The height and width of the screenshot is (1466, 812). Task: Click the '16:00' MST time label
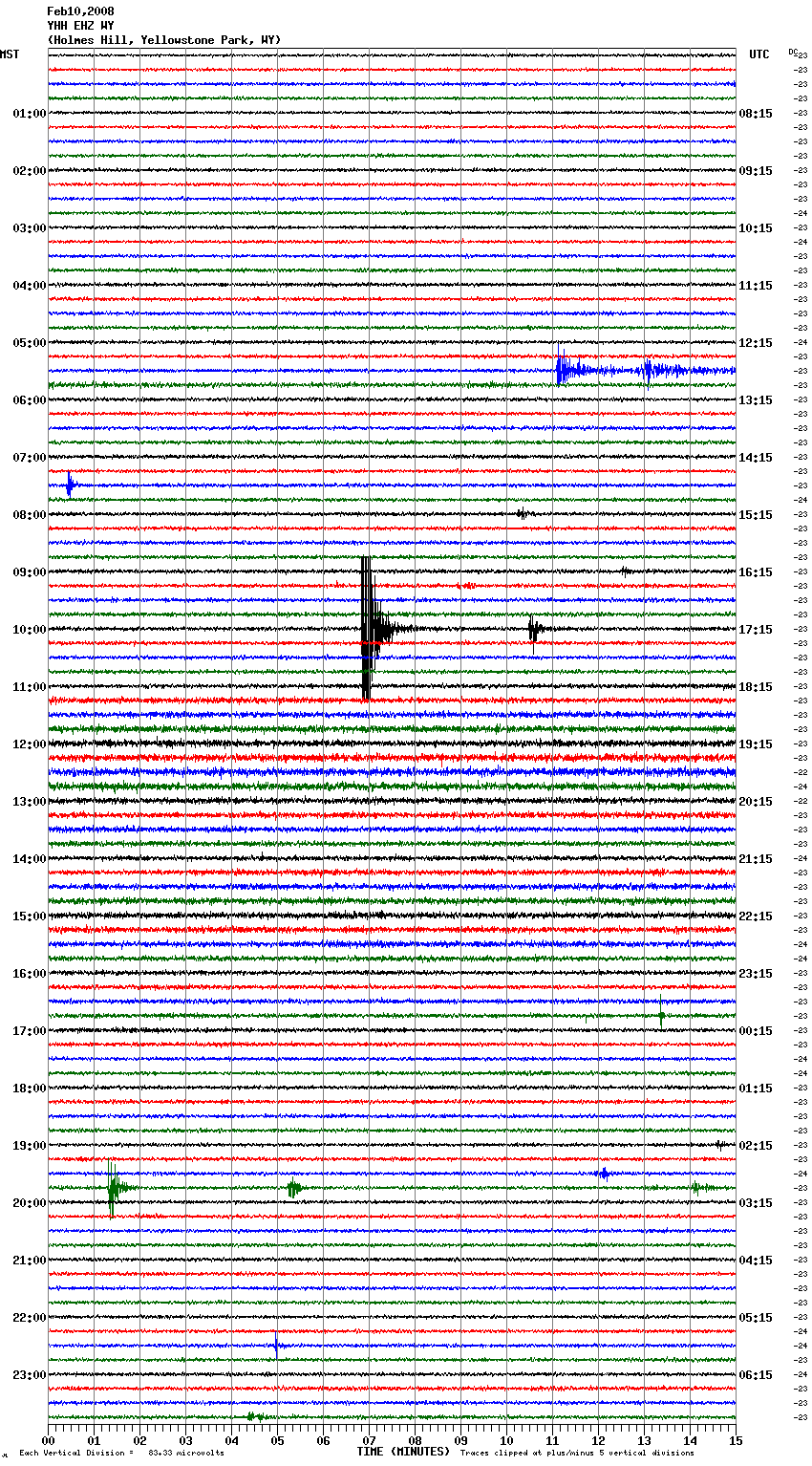30,974
